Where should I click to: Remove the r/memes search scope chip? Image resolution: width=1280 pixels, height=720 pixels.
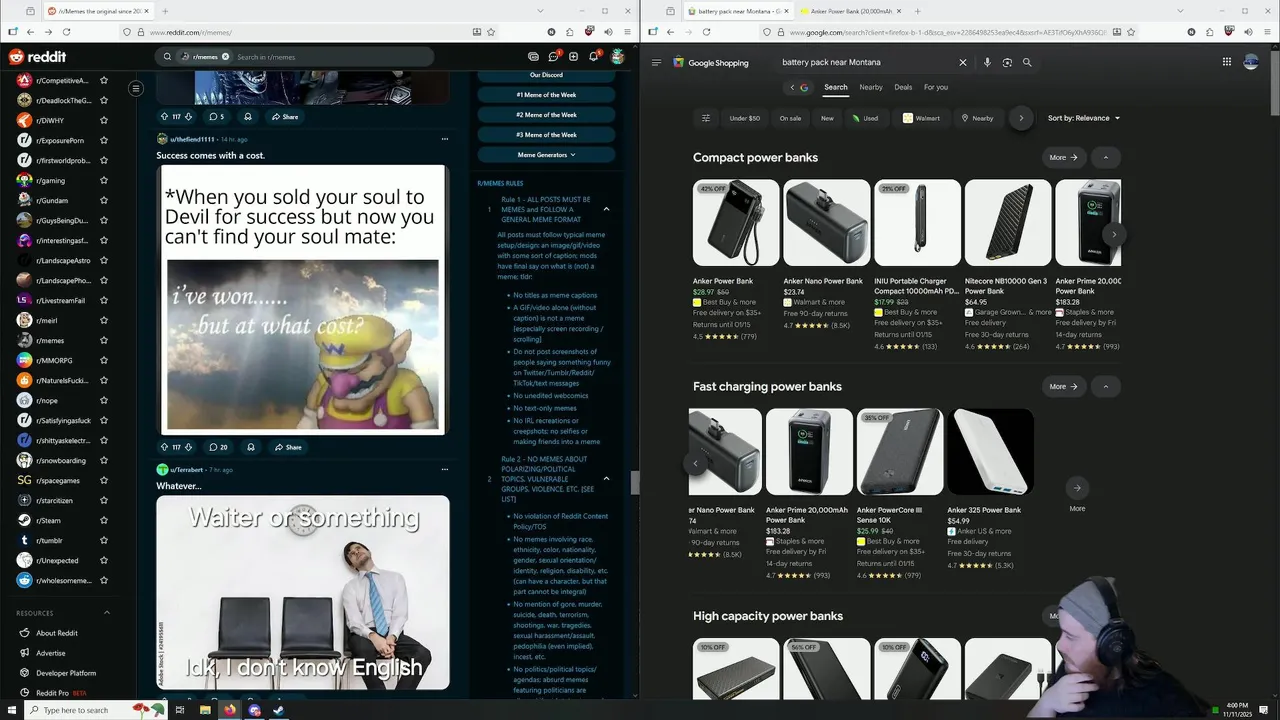pos(226,57)
